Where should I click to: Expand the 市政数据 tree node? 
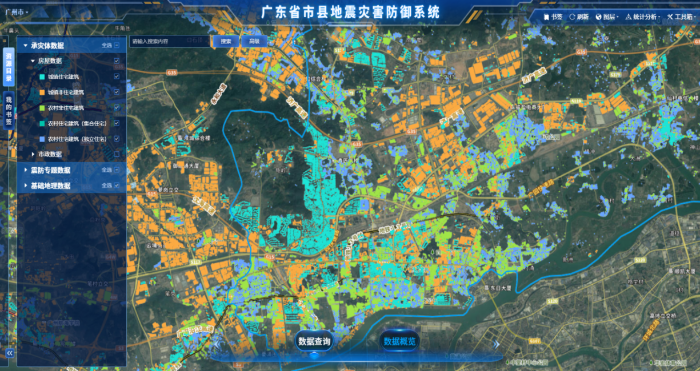(x=33, y=154)
